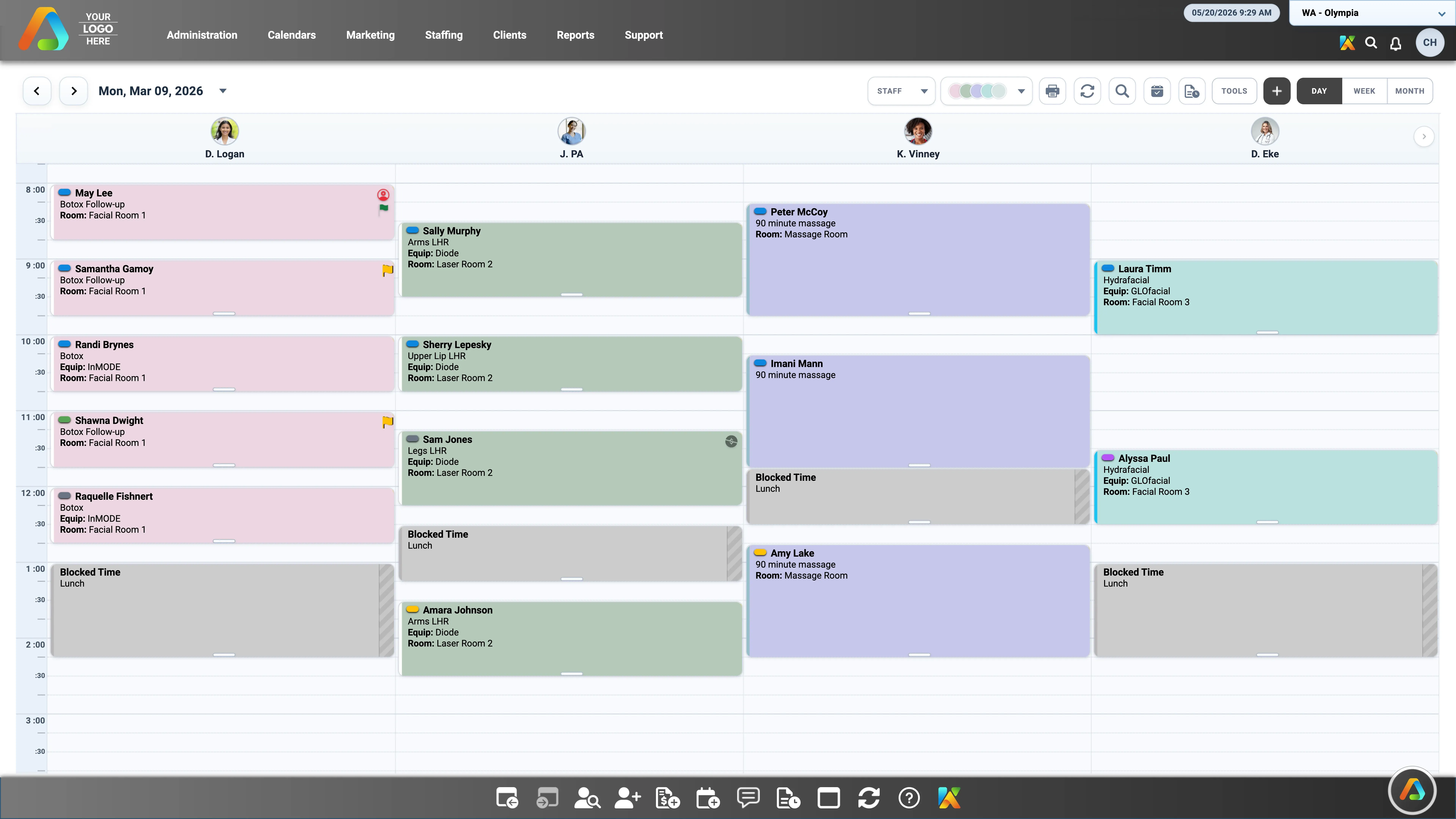Open the document clock icon in bottom bar
This screenshot has width=1456, height=819.
[x=788, y=798]
